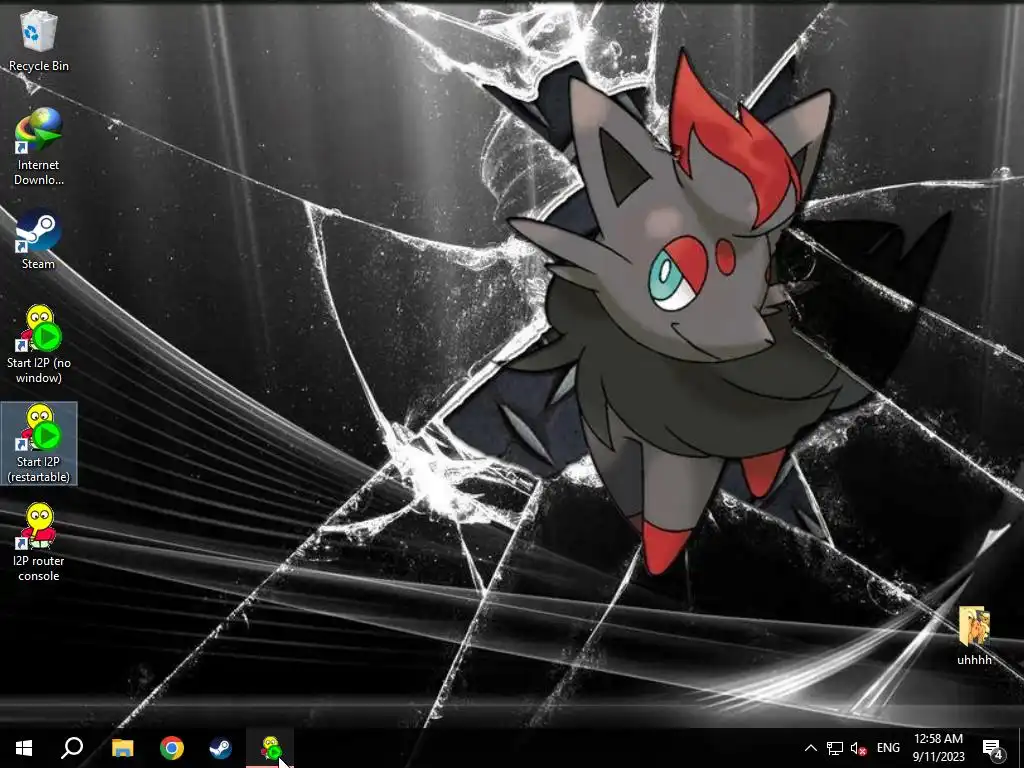Click the 'uhhhh' folder label text
The height and width of the screenshot is (768, 1024).
(974, 660)
